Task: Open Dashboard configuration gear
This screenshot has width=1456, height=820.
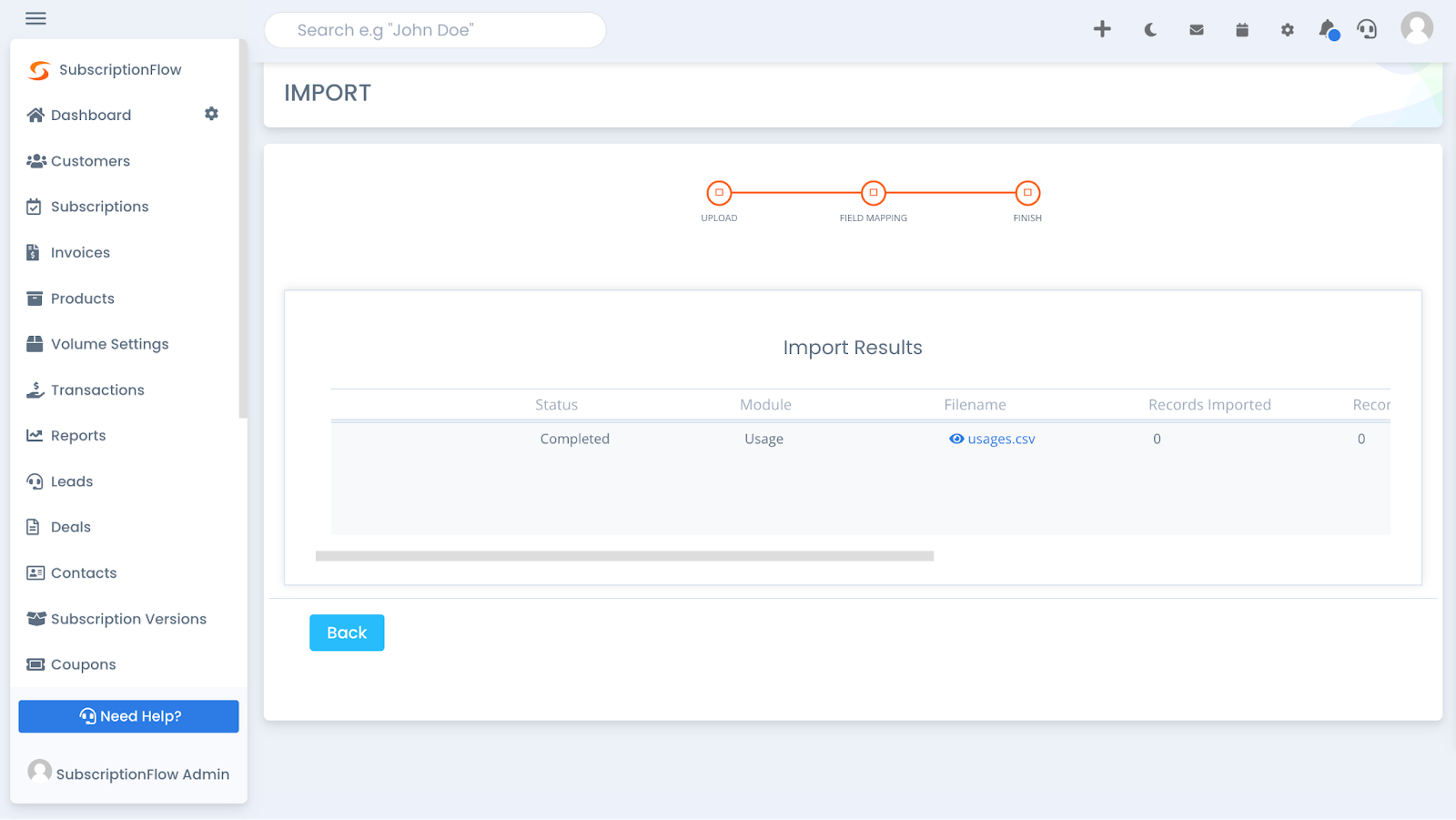Action: click(x=211, y=114)
